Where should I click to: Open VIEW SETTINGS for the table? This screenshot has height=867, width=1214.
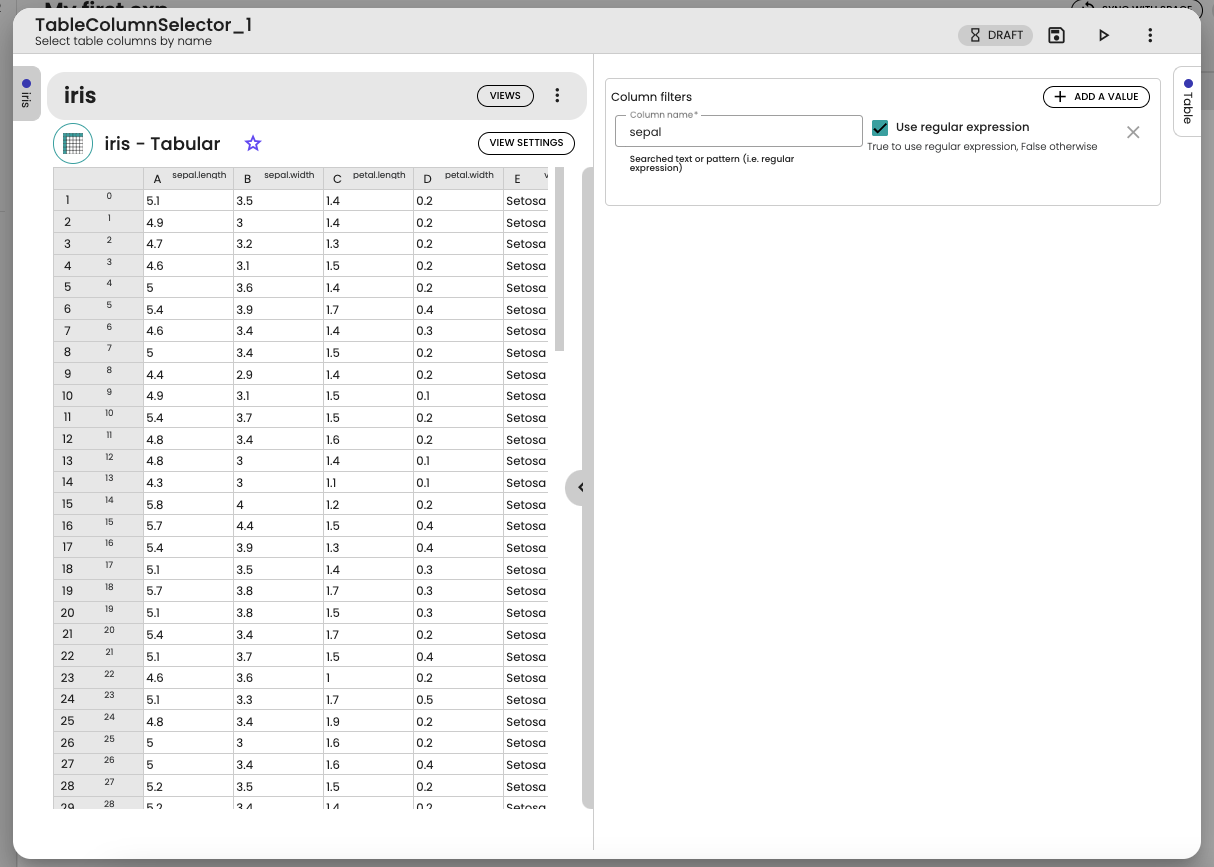click(526, 143)
